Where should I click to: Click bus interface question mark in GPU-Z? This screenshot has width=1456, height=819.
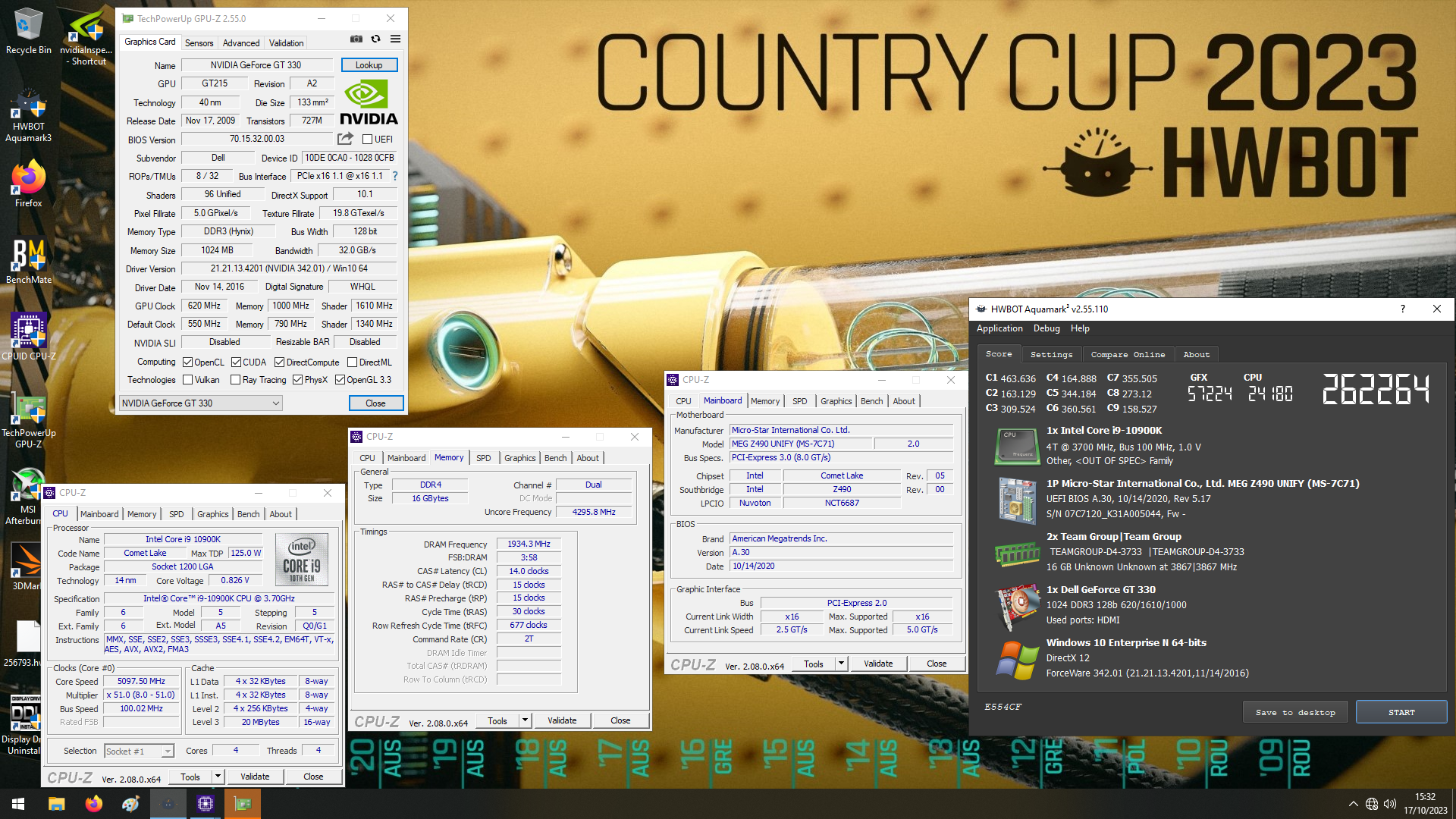tap(394, 176)
